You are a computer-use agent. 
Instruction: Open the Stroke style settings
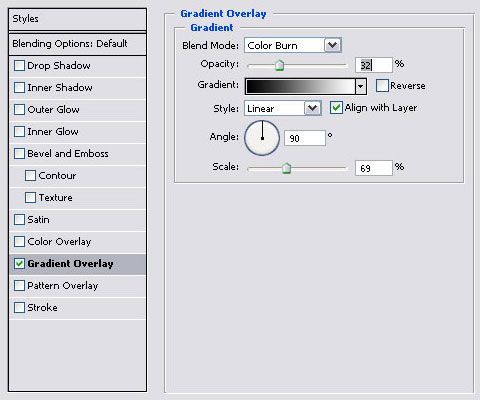tap(77, 308)
